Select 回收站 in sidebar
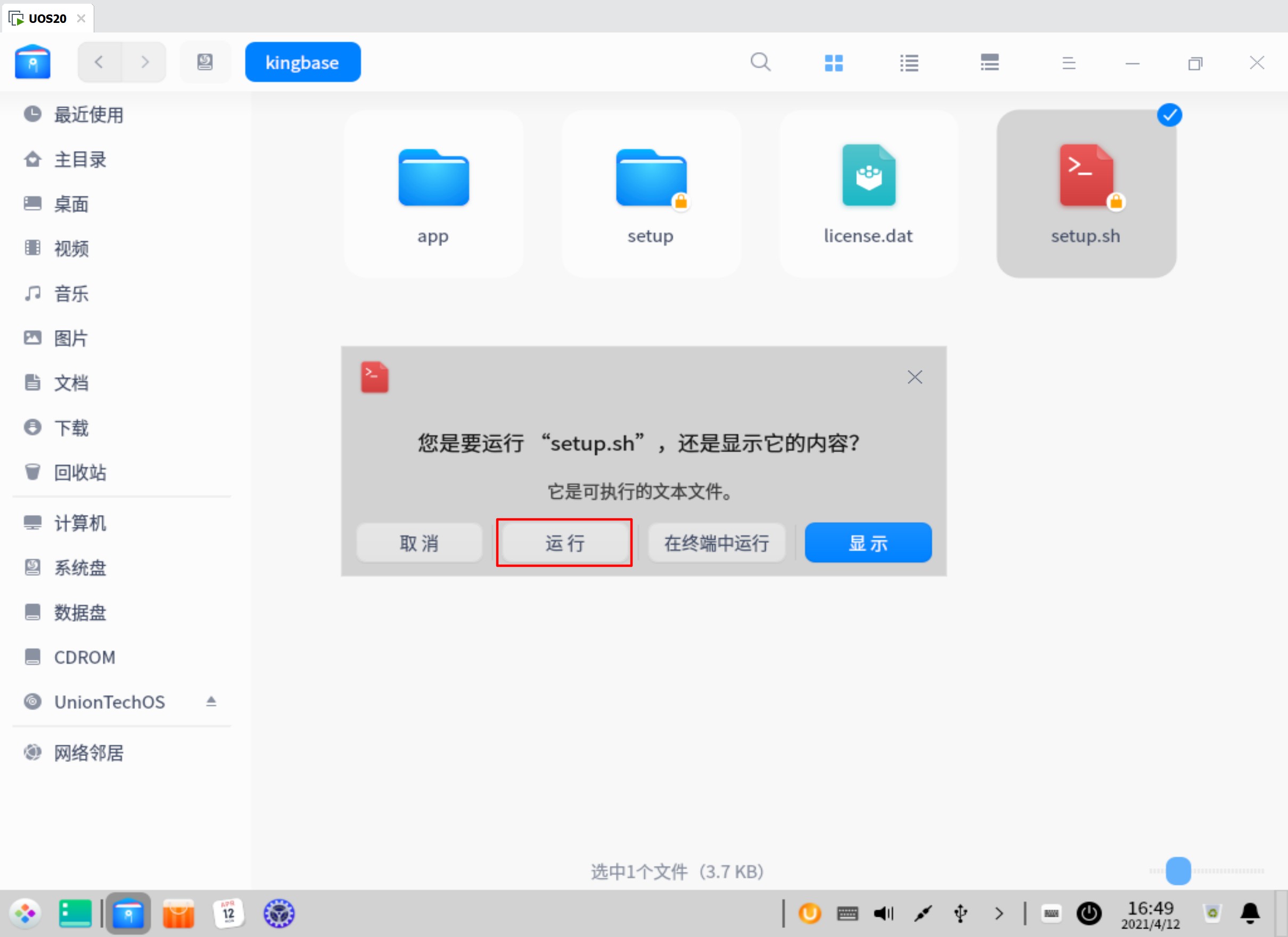Image resolution: width=1288 pixels, height=937 pixels. pyautogui.click(x=79, y=472)
